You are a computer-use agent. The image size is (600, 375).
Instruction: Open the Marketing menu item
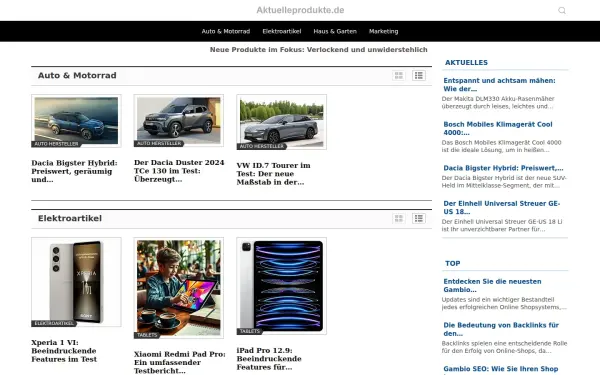click(383, 31)
